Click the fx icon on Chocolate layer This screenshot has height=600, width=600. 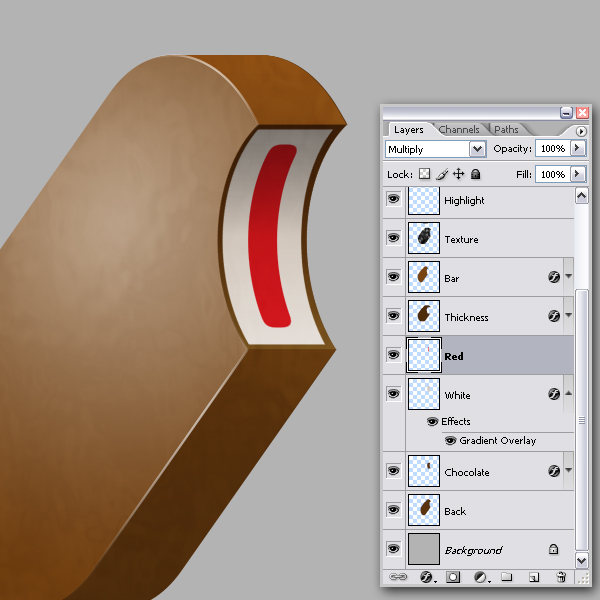pos(554,471)
